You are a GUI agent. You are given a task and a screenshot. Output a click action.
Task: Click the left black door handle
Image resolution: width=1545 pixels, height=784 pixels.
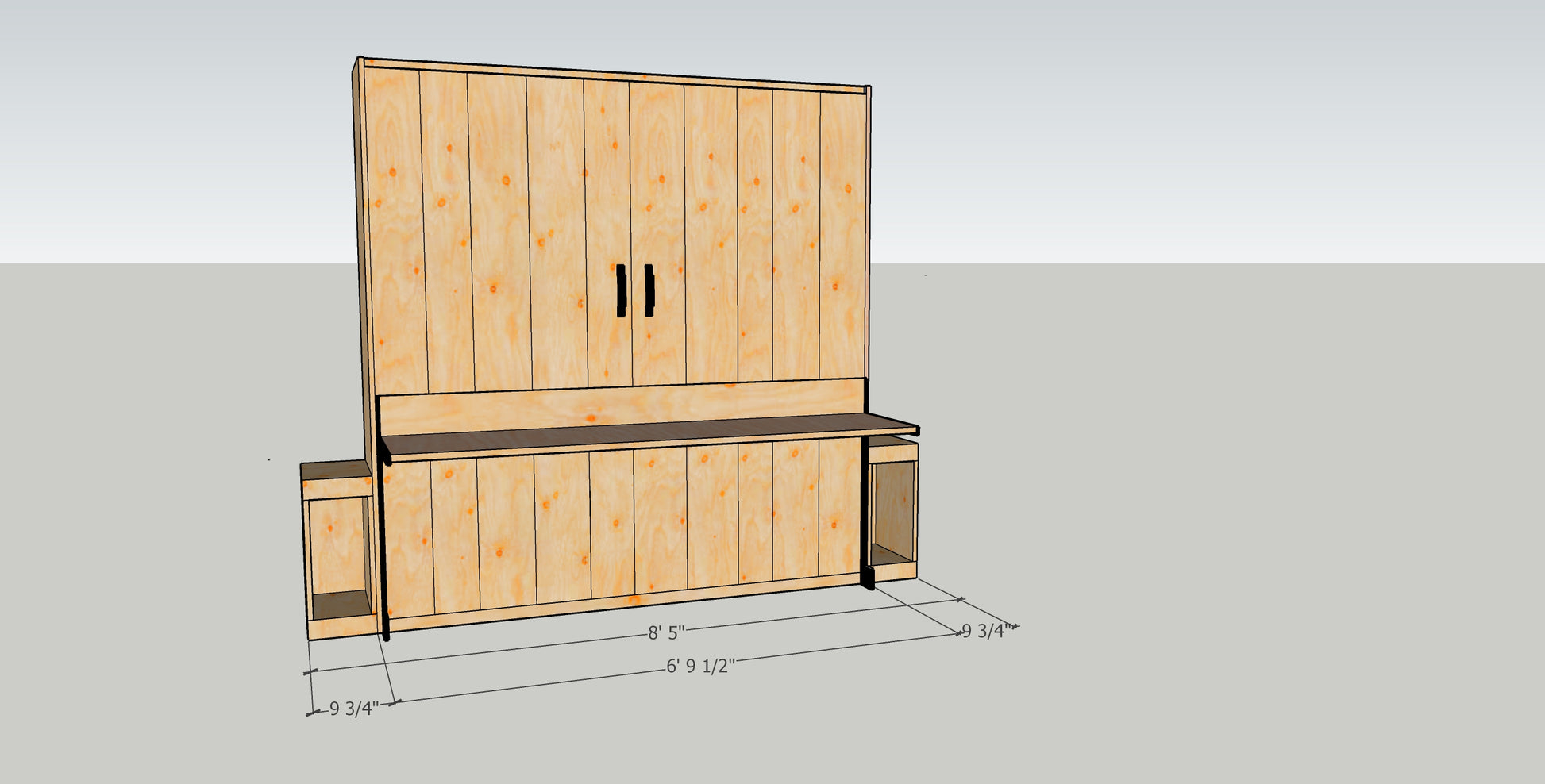pyautogui.click(x=621, y=290)
